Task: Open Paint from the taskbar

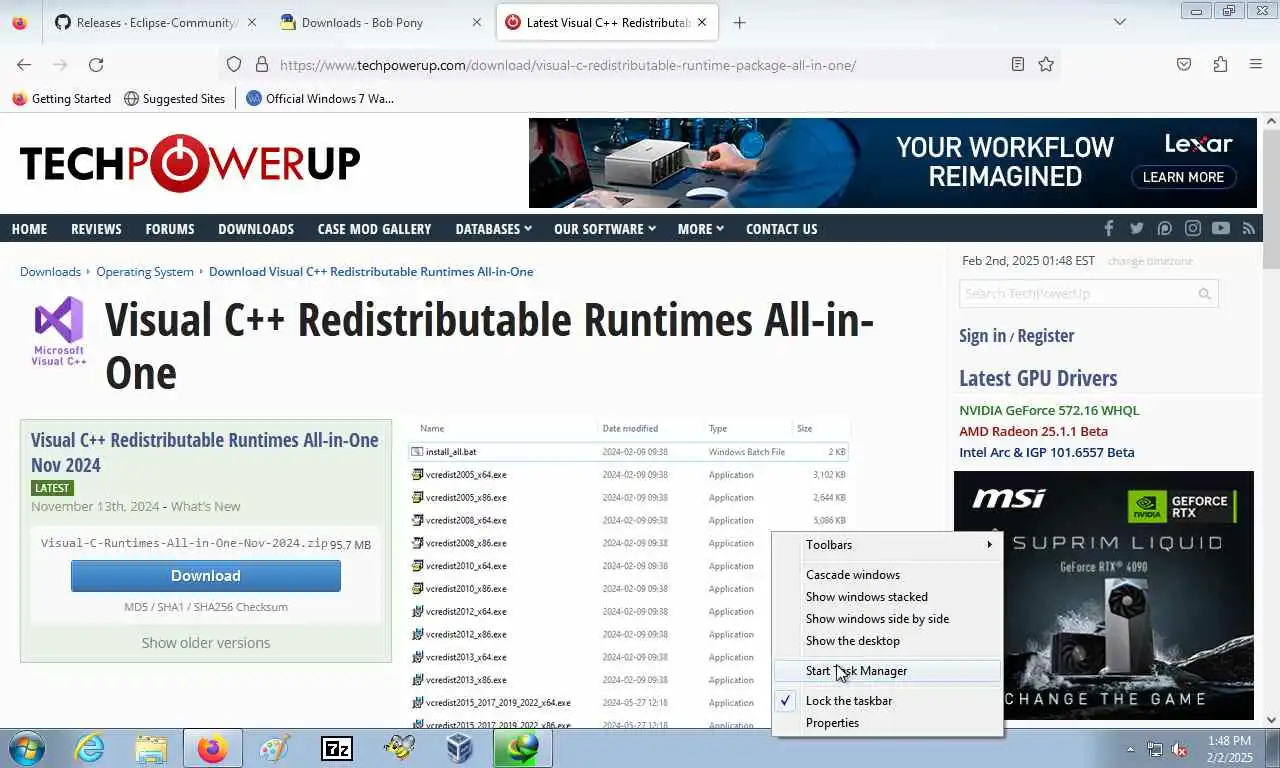Action: pyautogui.click(x=274, y=748)
